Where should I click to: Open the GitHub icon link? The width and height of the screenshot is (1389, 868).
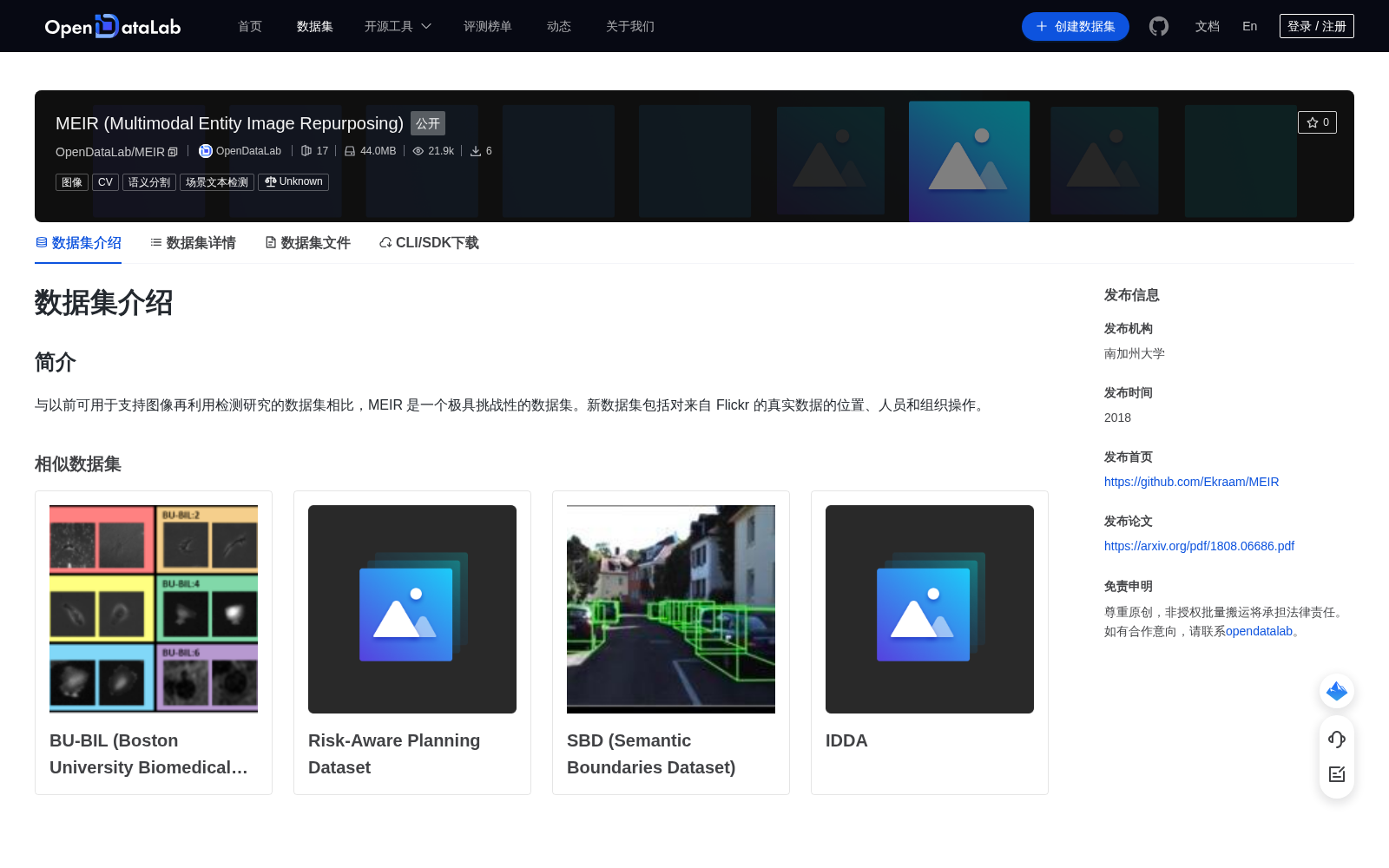point(1159,26)
